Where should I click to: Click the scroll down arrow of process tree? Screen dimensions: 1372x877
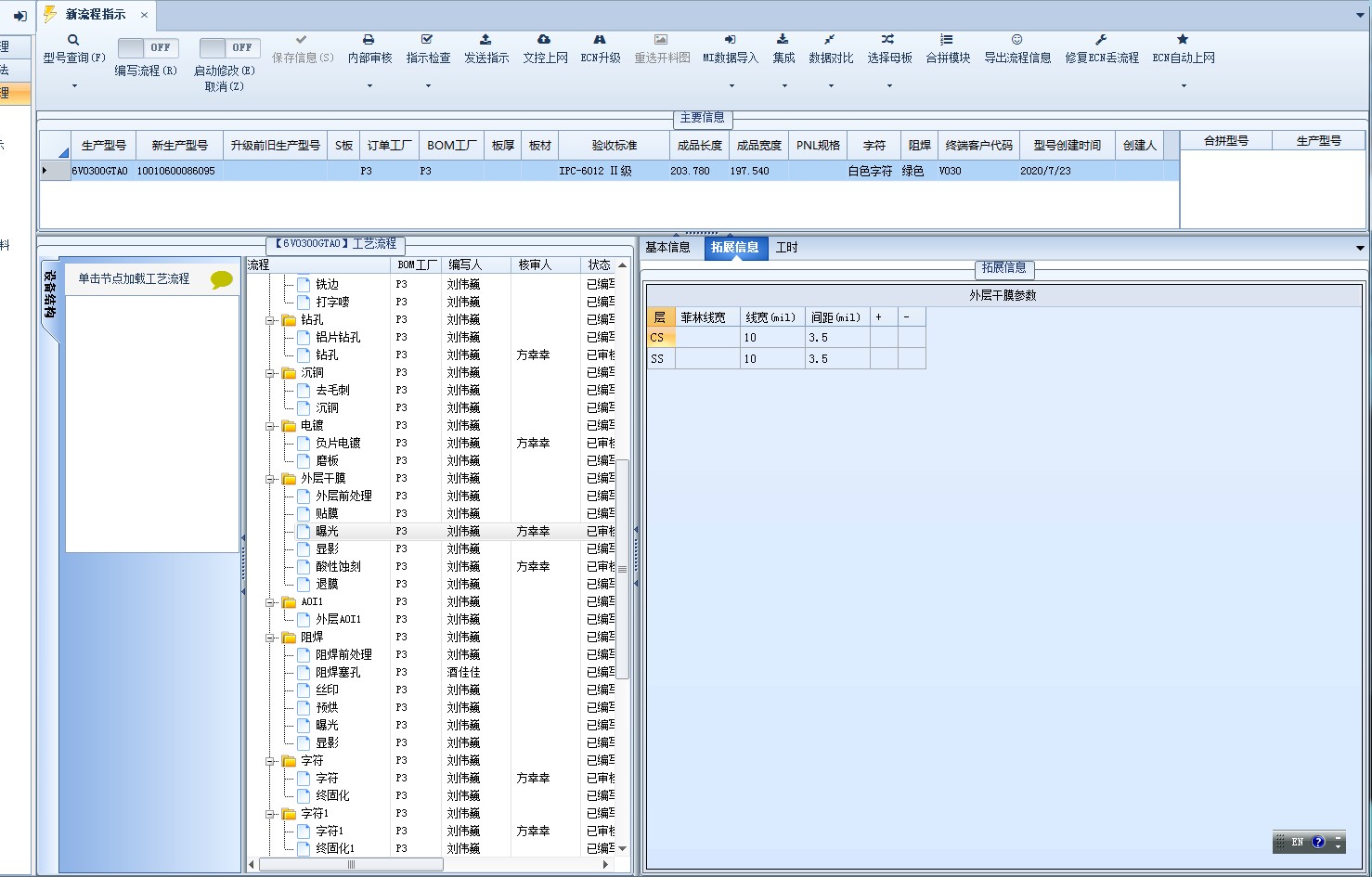point(623,848)
